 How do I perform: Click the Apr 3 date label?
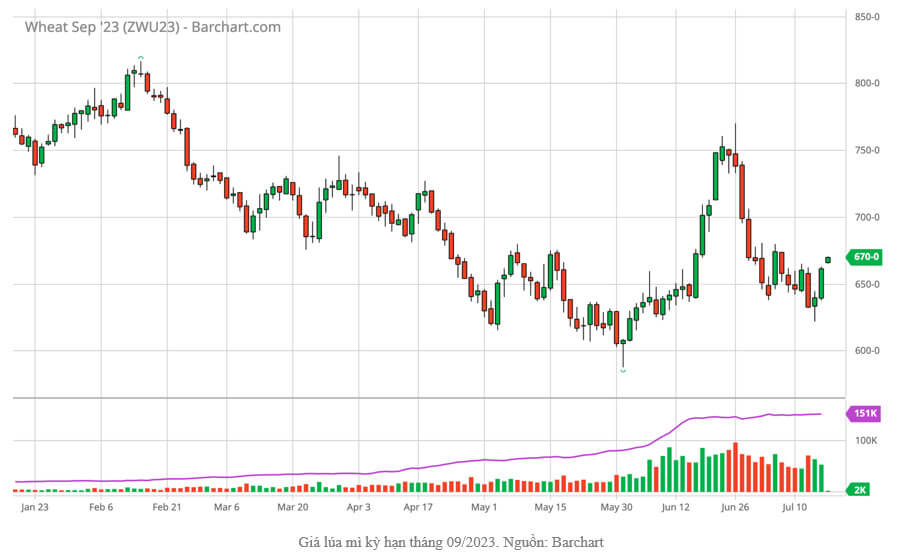tap(359, 507)
